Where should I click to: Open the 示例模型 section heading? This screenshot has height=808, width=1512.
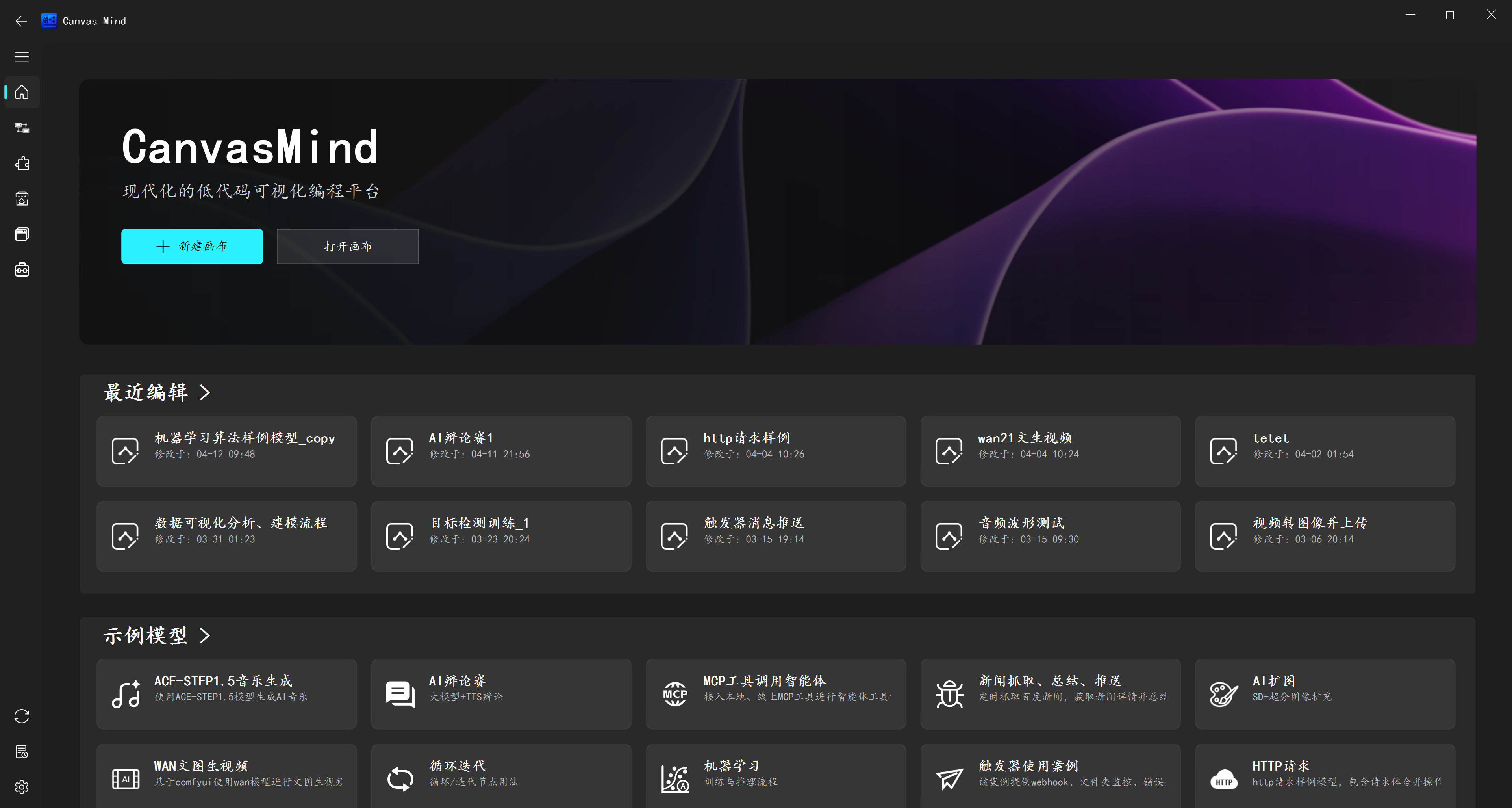click(x=146, y=635)
